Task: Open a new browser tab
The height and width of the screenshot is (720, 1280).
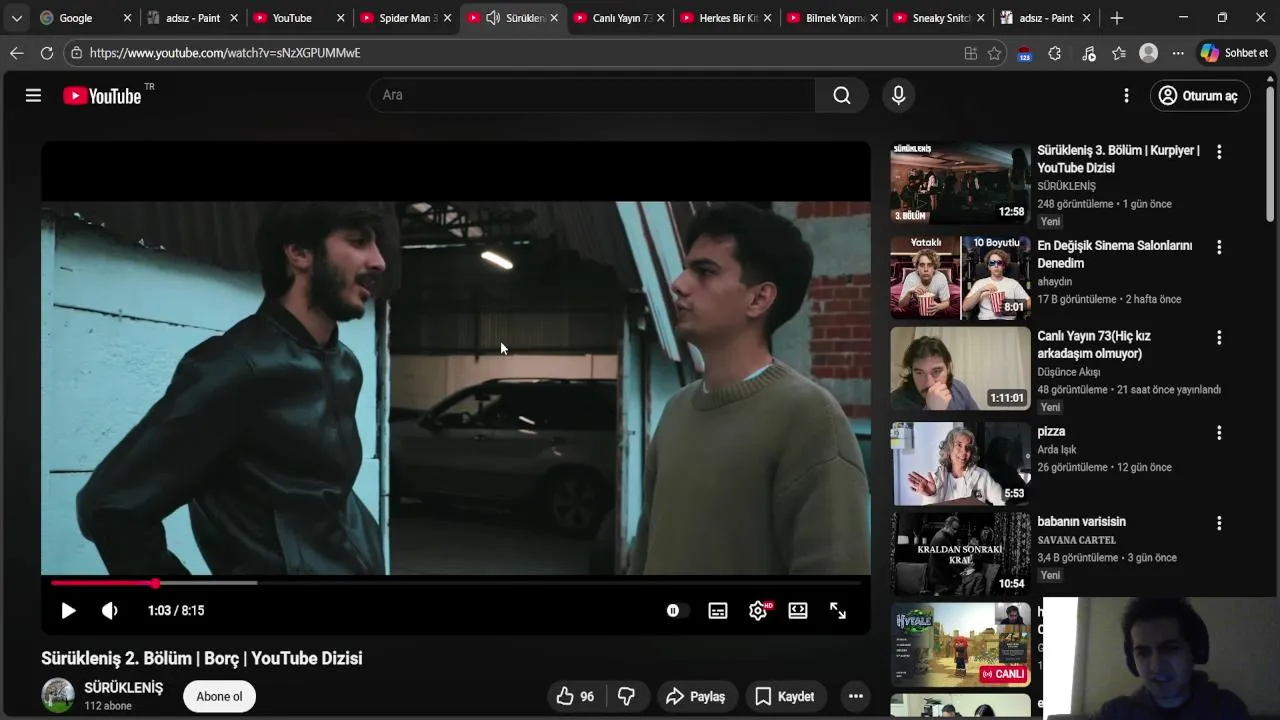Action: tap(1117, 18)
